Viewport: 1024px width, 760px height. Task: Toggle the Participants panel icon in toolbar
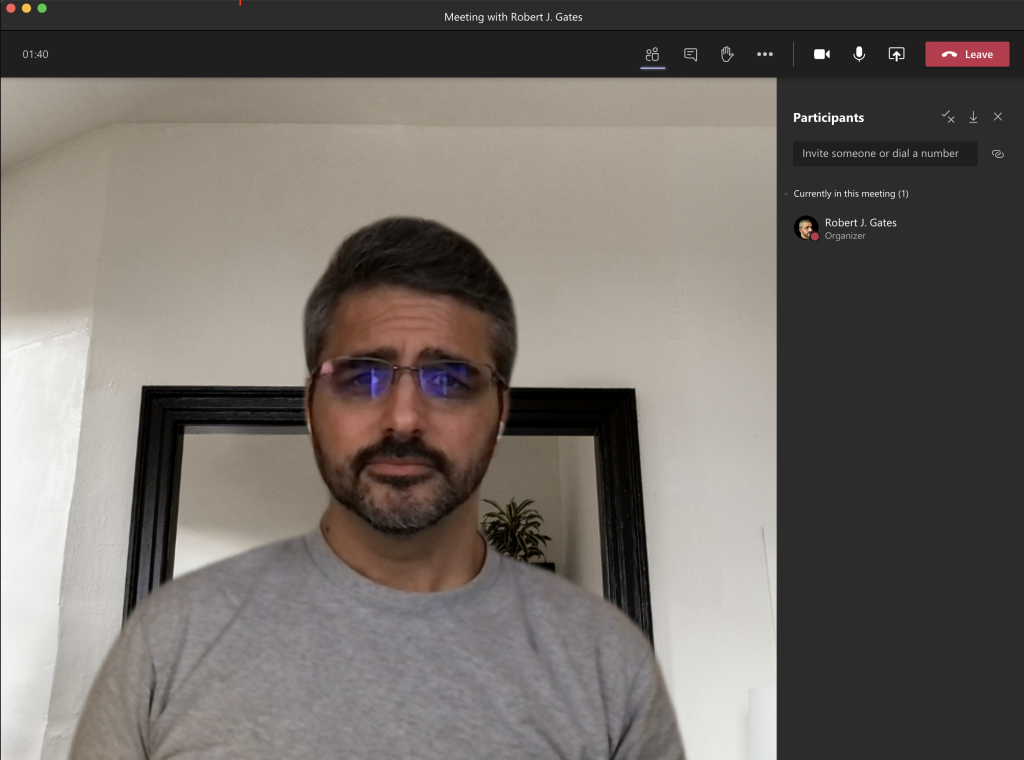click(x=652, y=54)
